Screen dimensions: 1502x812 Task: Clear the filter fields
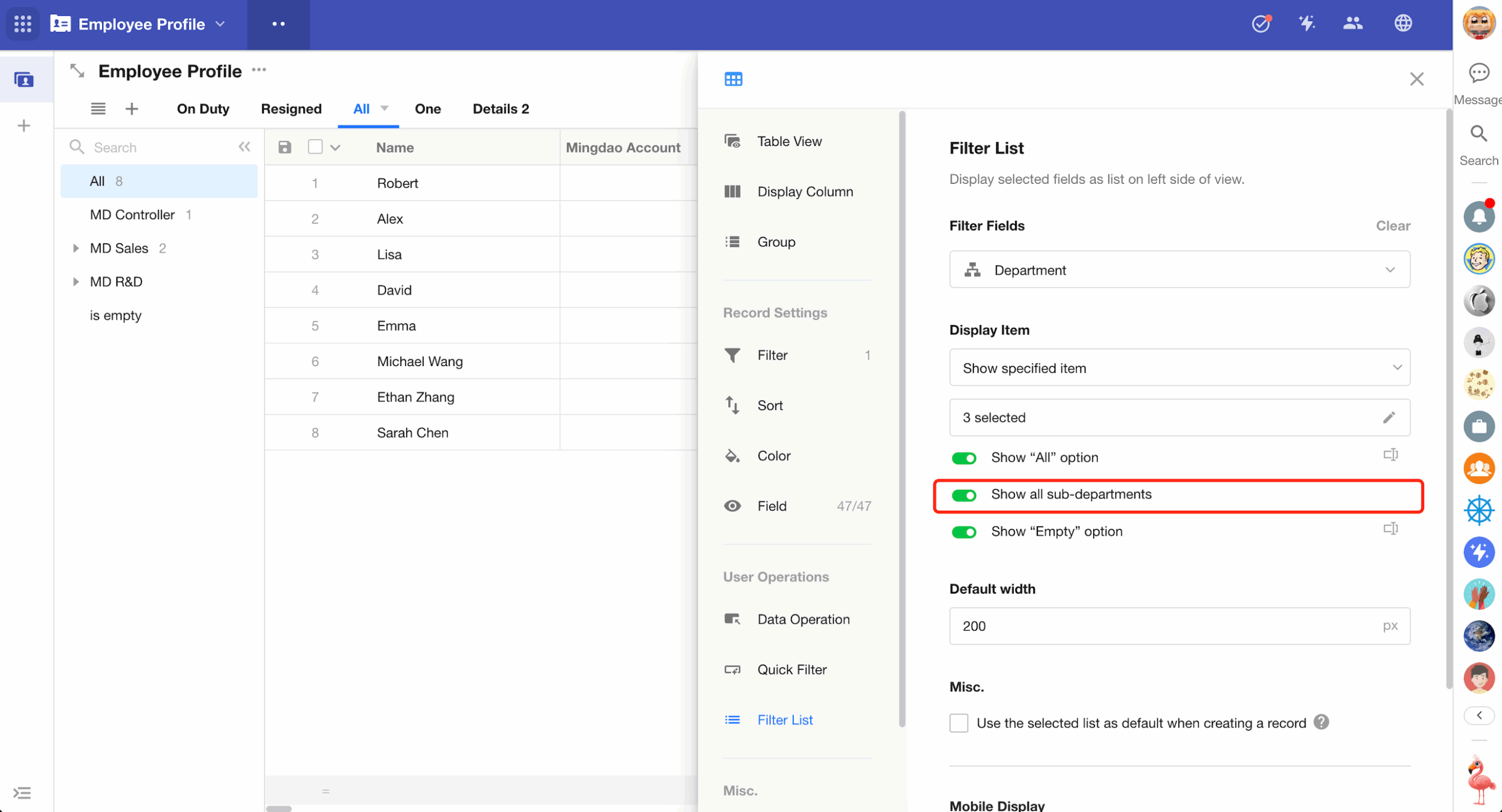(1393, 226)
